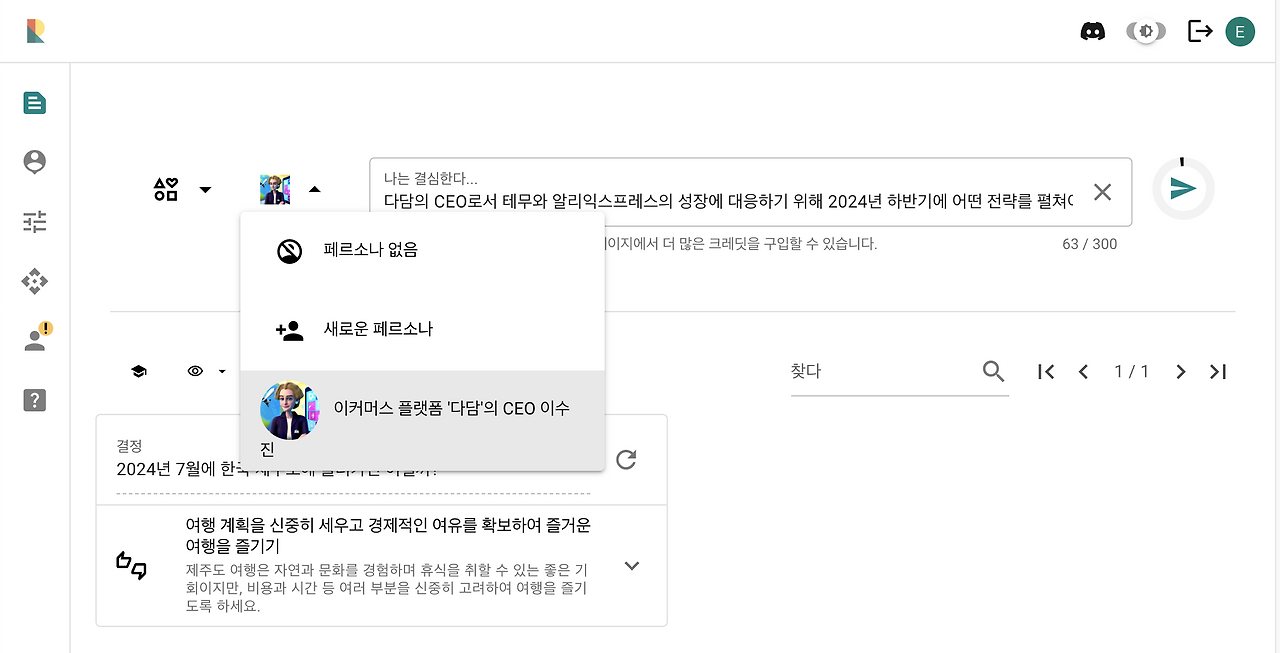1280x653 pixels.
Task: Click the pagination next page arrow
Action: (x=1180, y=371)
